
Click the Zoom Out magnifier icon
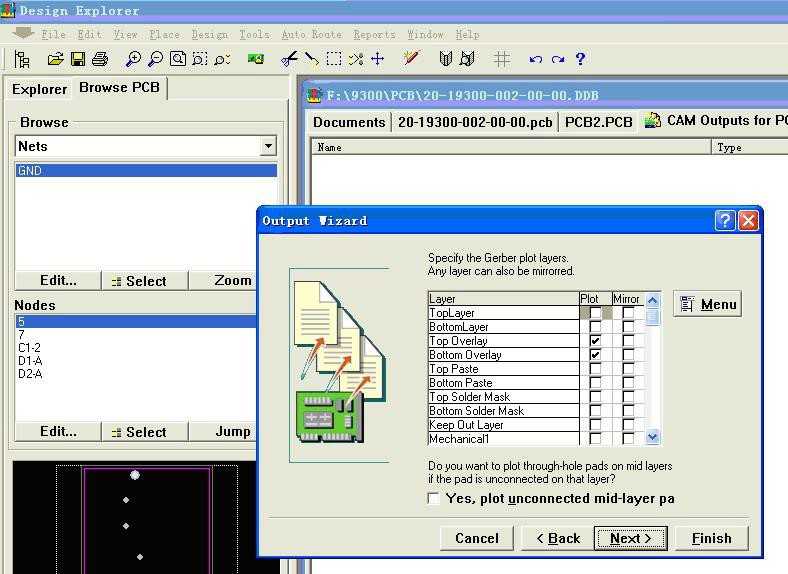point(155,59)
